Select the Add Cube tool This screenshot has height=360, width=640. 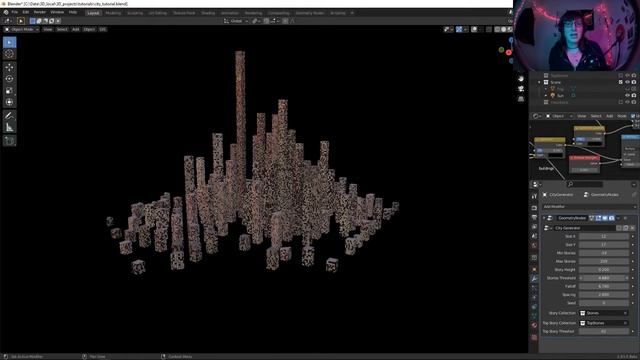tap(9, 141)
